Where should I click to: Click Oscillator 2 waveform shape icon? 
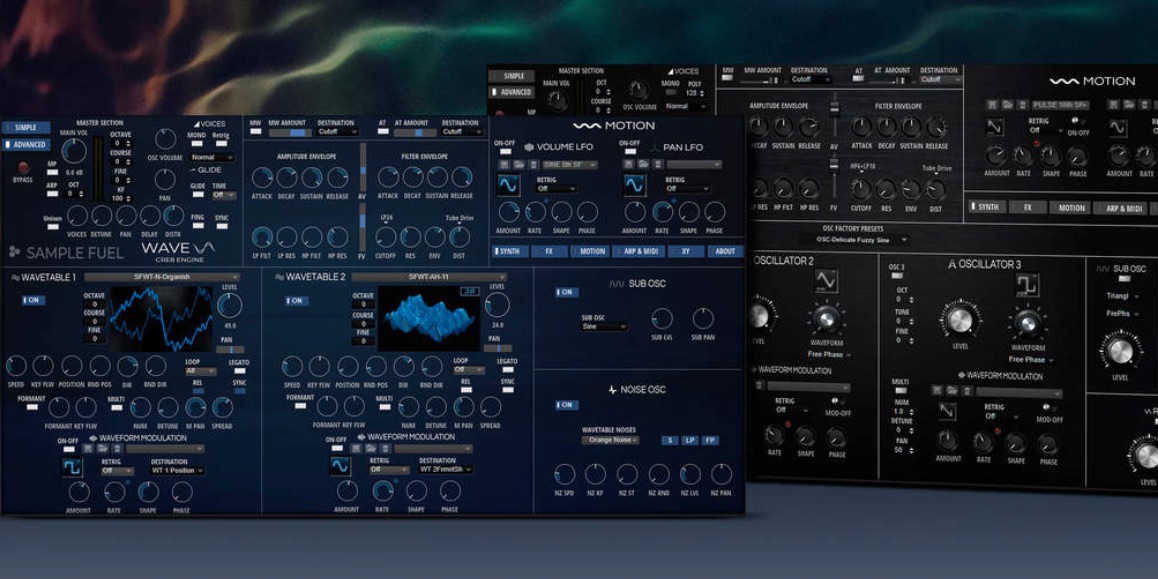[826, 281]
